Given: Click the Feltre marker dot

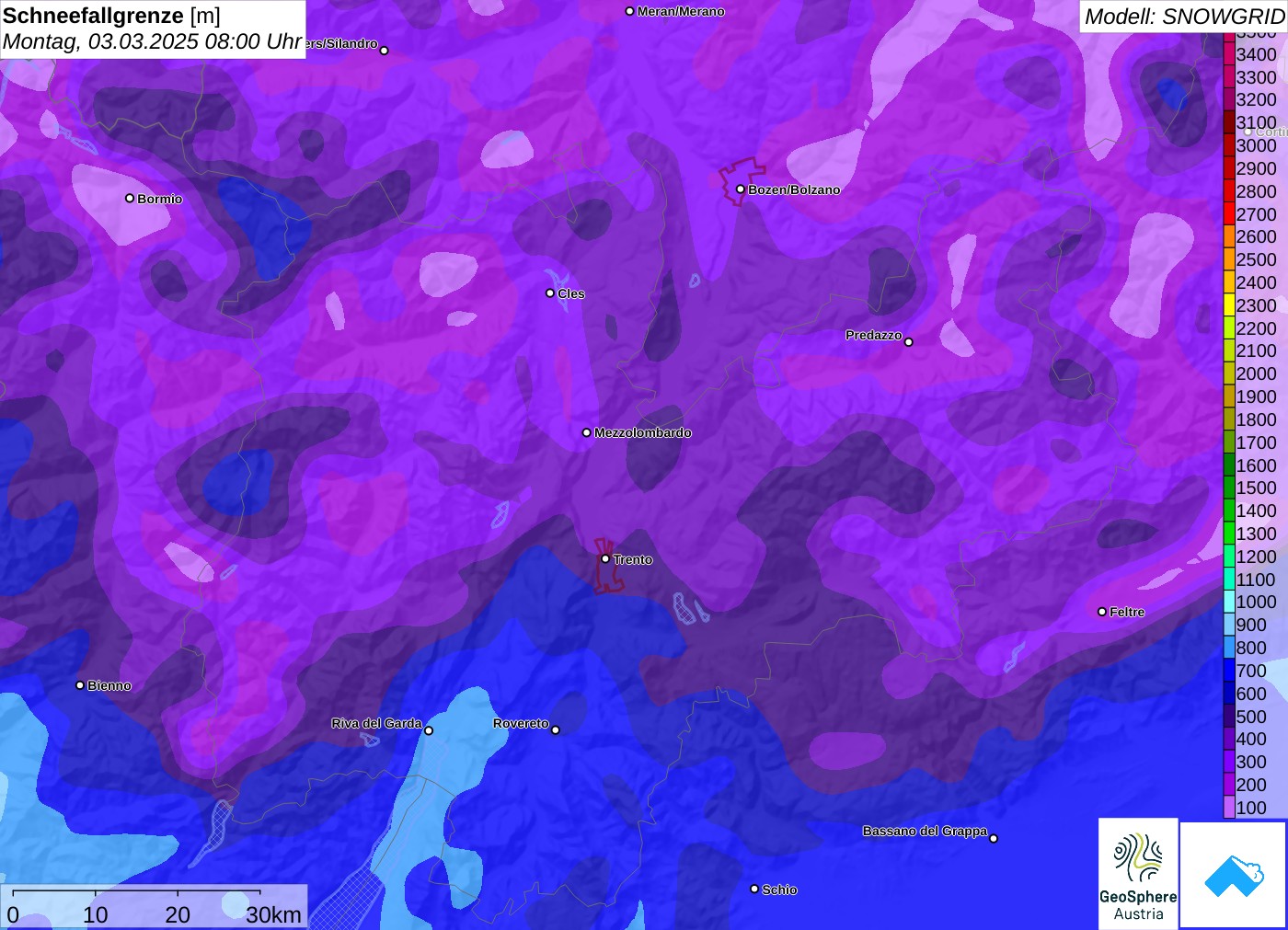Looking at the screenshot, I should (1102, 612).
